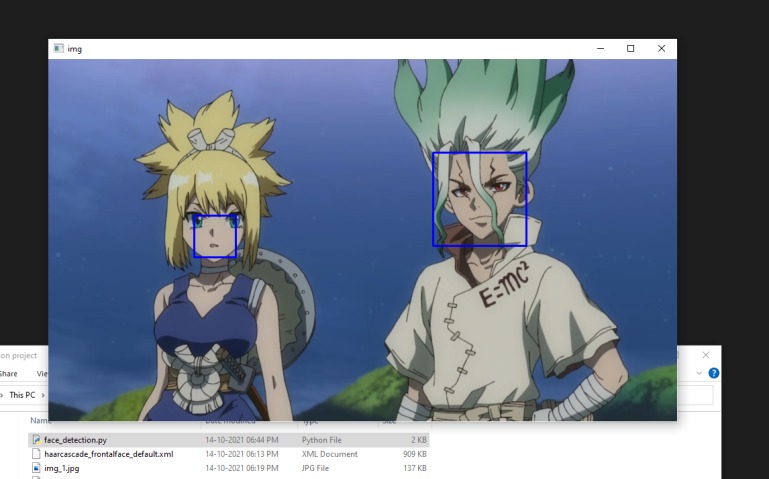Screen dimensions: 769x479
Task: Click the File Explorer search box
Action: (x=694, y=395)
